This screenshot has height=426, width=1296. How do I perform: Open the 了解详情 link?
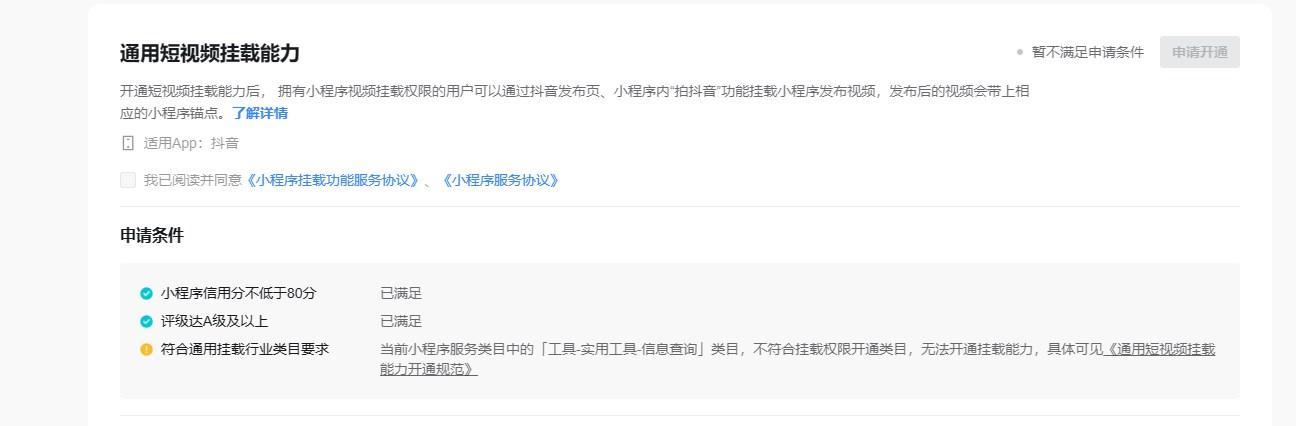point(260,113)
